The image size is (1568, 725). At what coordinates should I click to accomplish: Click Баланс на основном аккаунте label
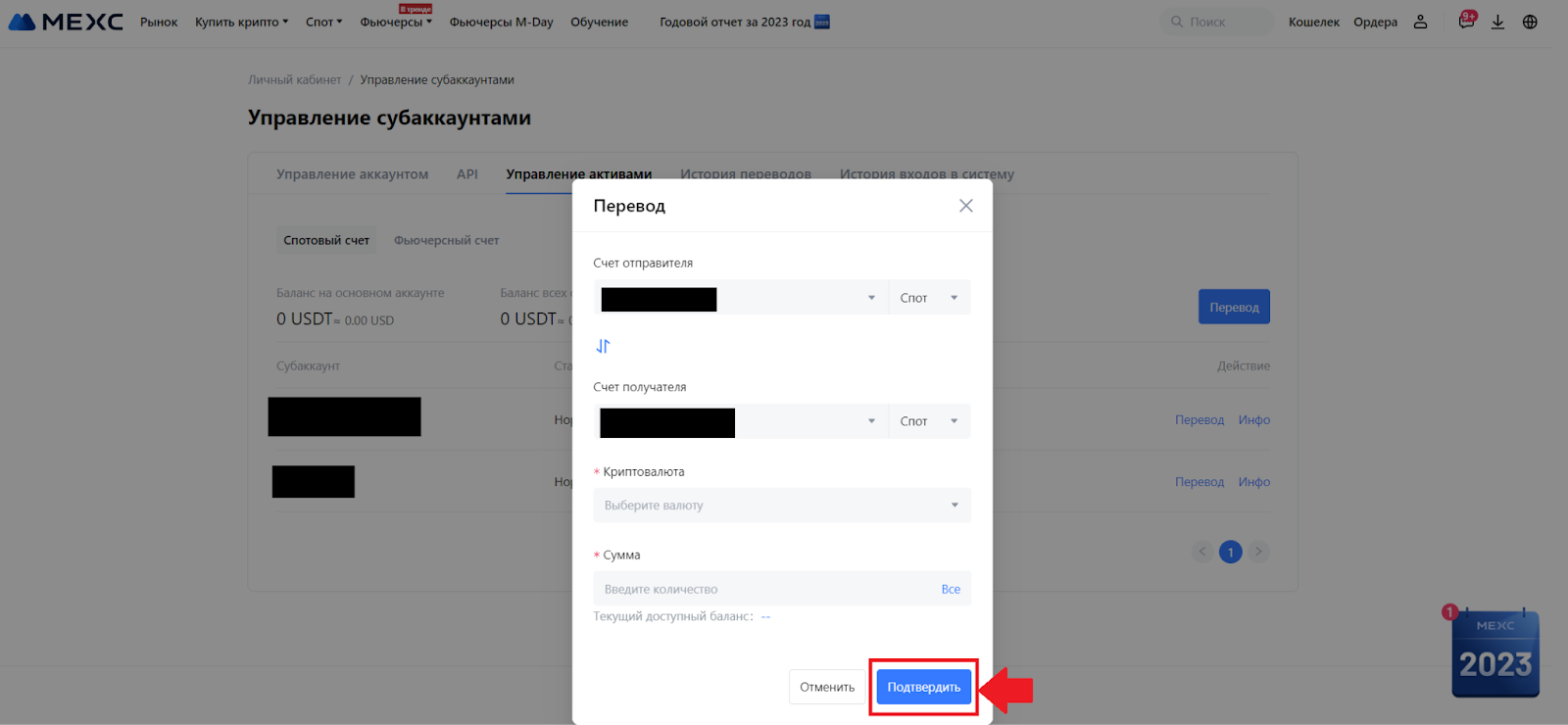point(361,293)
